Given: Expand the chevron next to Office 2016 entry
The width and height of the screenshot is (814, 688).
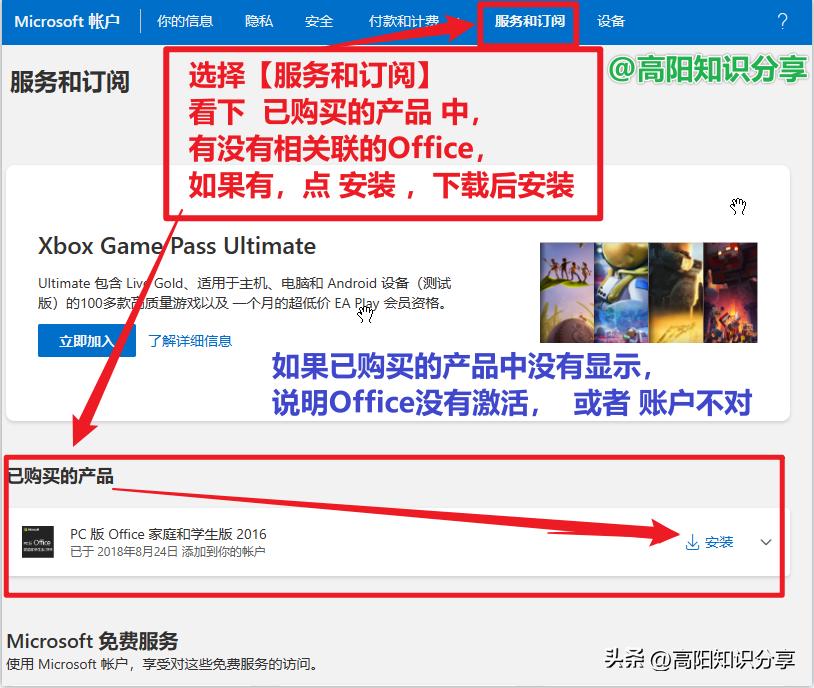Looking at the screenshot, I should (x=765, y=541).
